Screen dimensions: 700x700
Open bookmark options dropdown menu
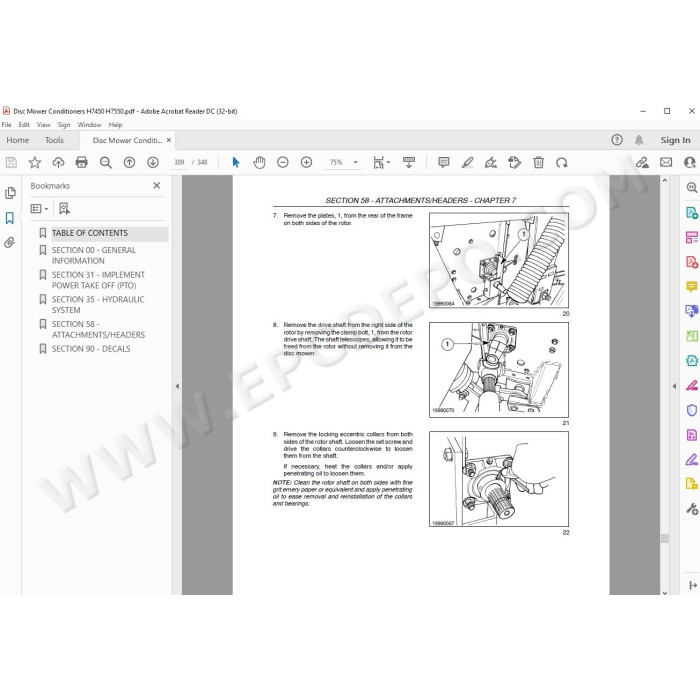tap(39, 208)
